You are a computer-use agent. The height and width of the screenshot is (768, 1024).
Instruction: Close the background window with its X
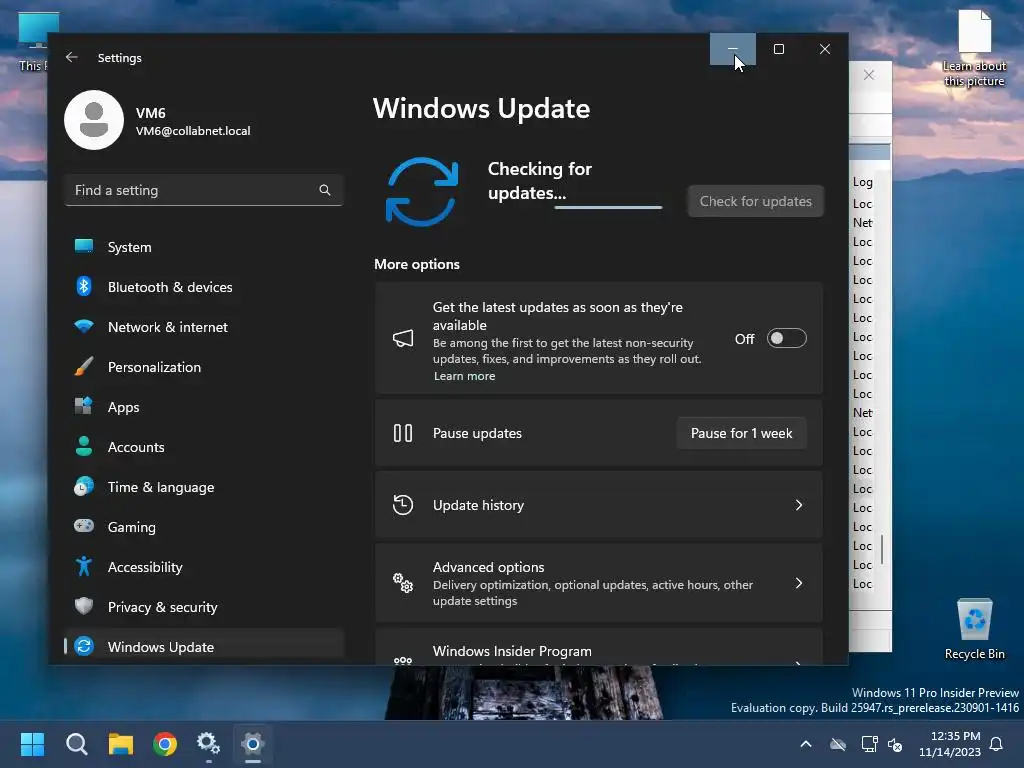pos(869,75)
